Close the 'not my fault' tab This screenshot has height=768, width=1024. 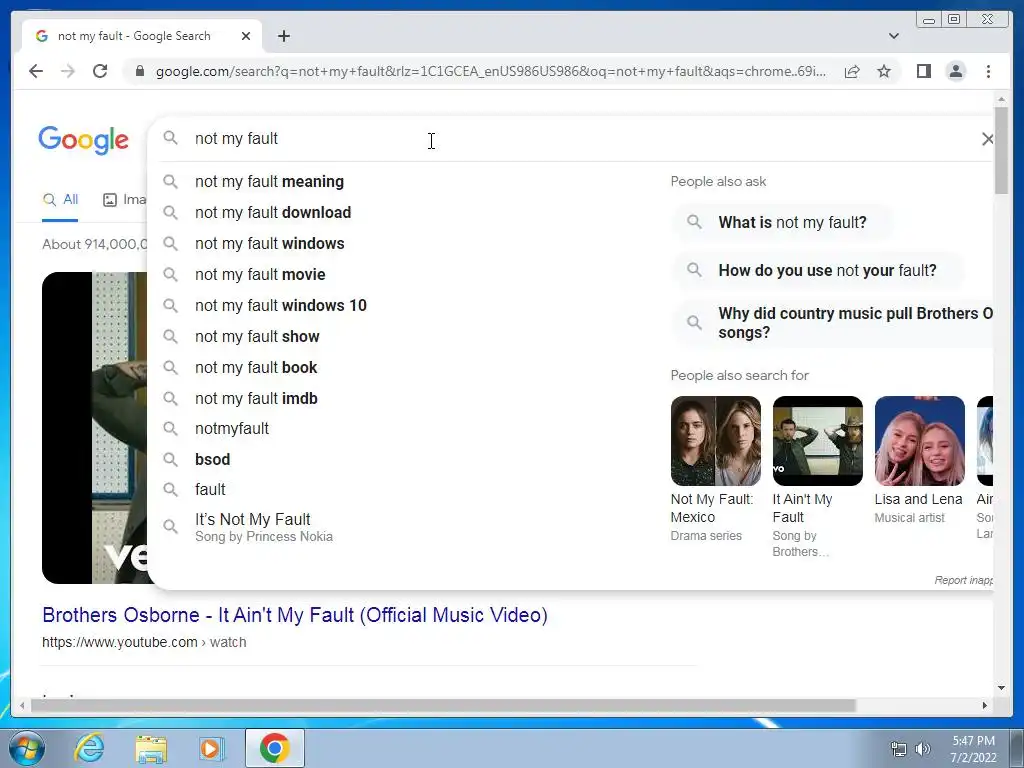coord(246,36)
